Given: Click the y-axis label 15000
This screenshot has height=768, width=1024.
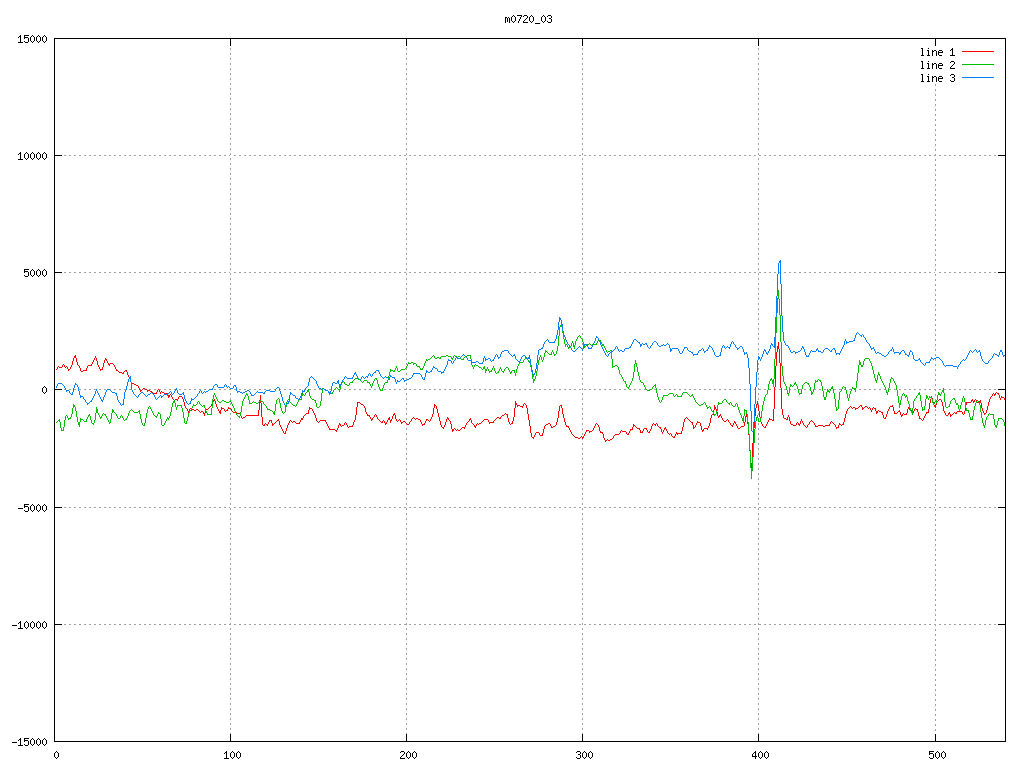Looking at the screenshot, I should point(32,39).
